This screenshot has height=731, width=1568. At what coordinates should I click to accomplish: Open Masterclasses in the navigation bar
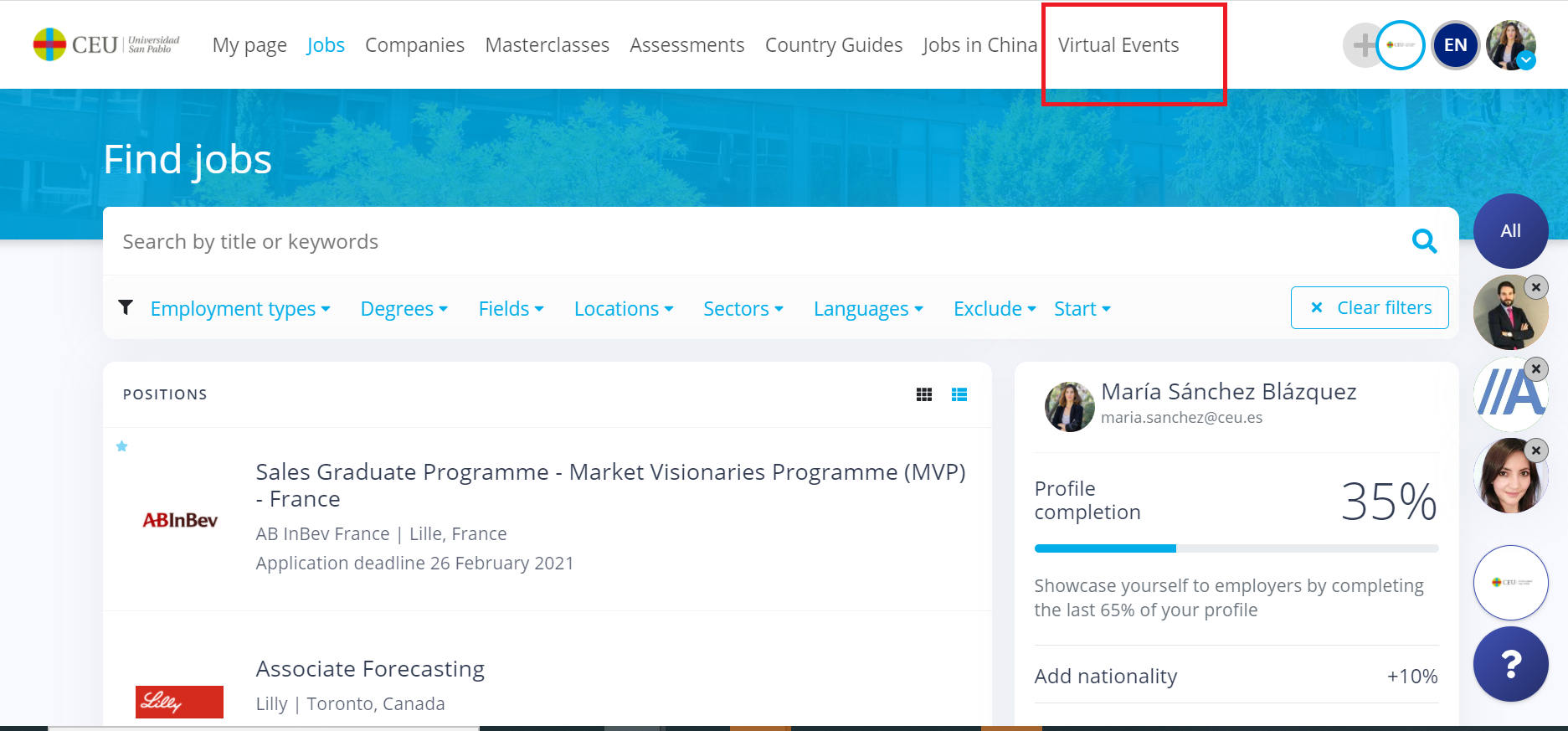pyautogui.click(x=547, y=45)
